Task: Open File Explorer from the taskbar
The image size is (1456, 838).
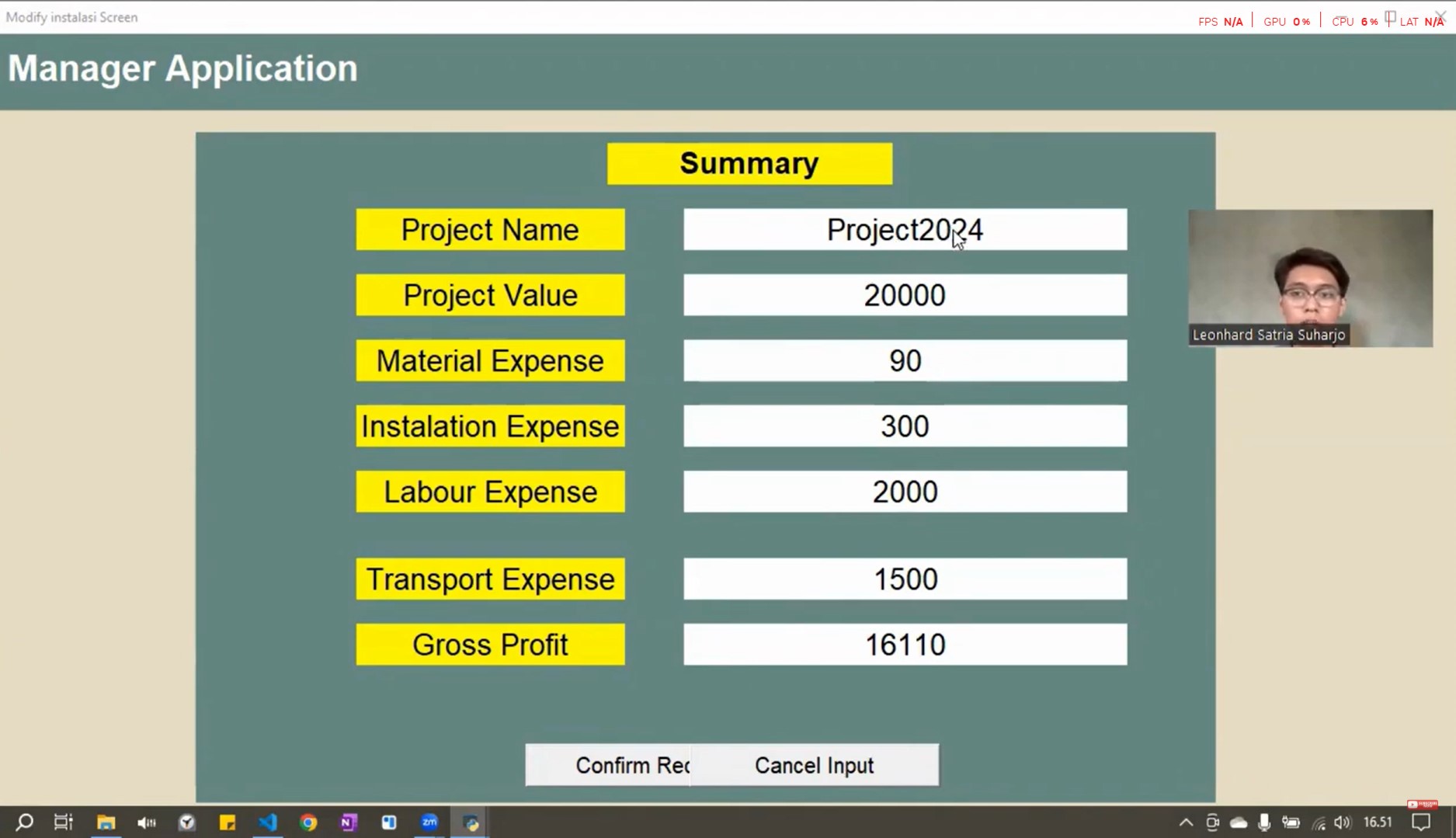Action: tap(106, 822)
